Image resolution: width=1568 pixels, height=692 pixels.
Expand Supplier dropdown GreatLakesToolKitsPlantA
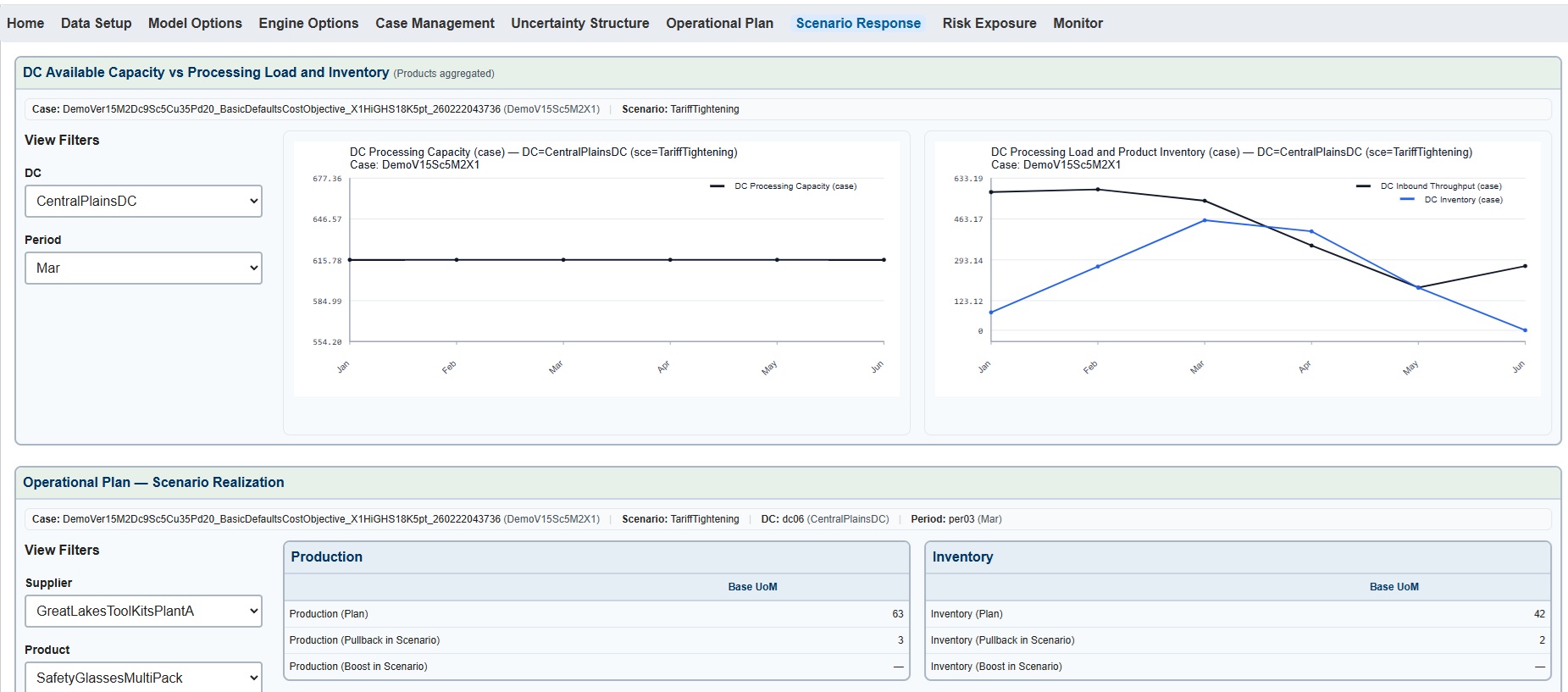pyautogui.click(x=143, y=612)
